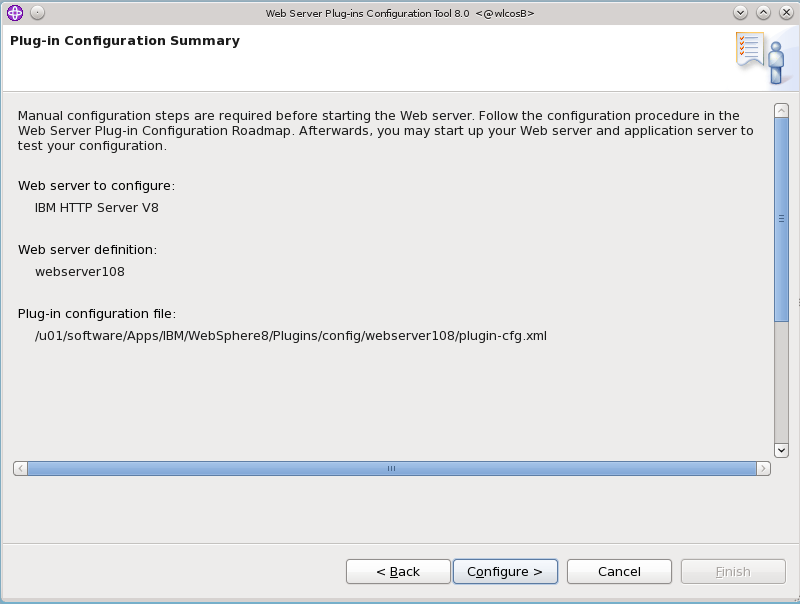Cancel the plug-in configuration wizard

[619, 571]
